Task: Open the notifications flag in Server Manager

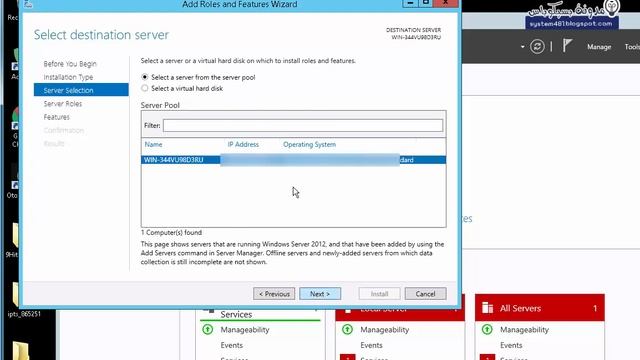Action: tap(567, 46)
